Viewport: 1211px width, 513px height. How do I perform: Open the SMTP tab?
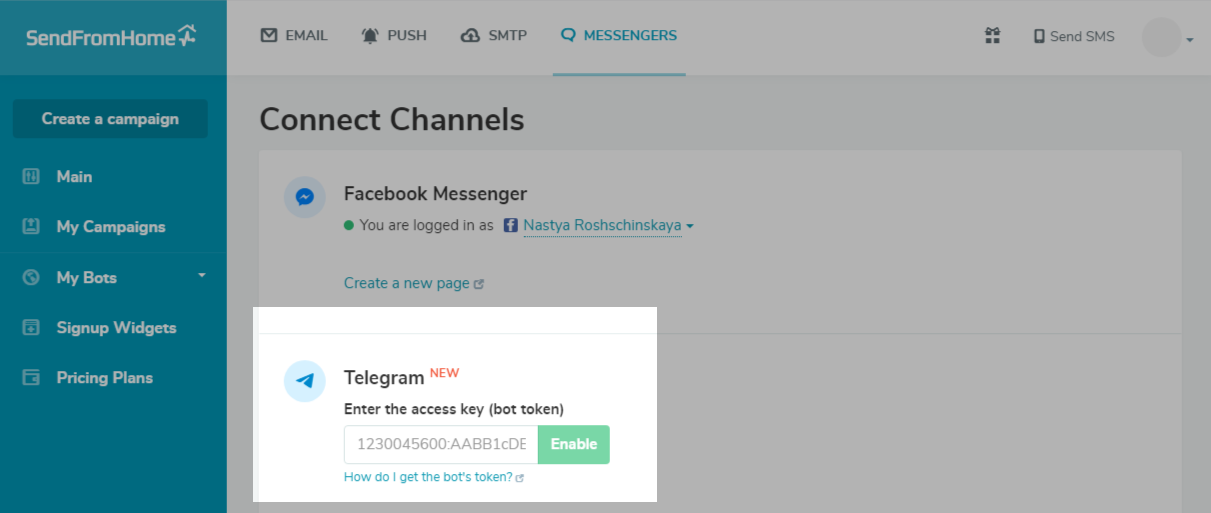pyautogui.click(x=493, y=36)
